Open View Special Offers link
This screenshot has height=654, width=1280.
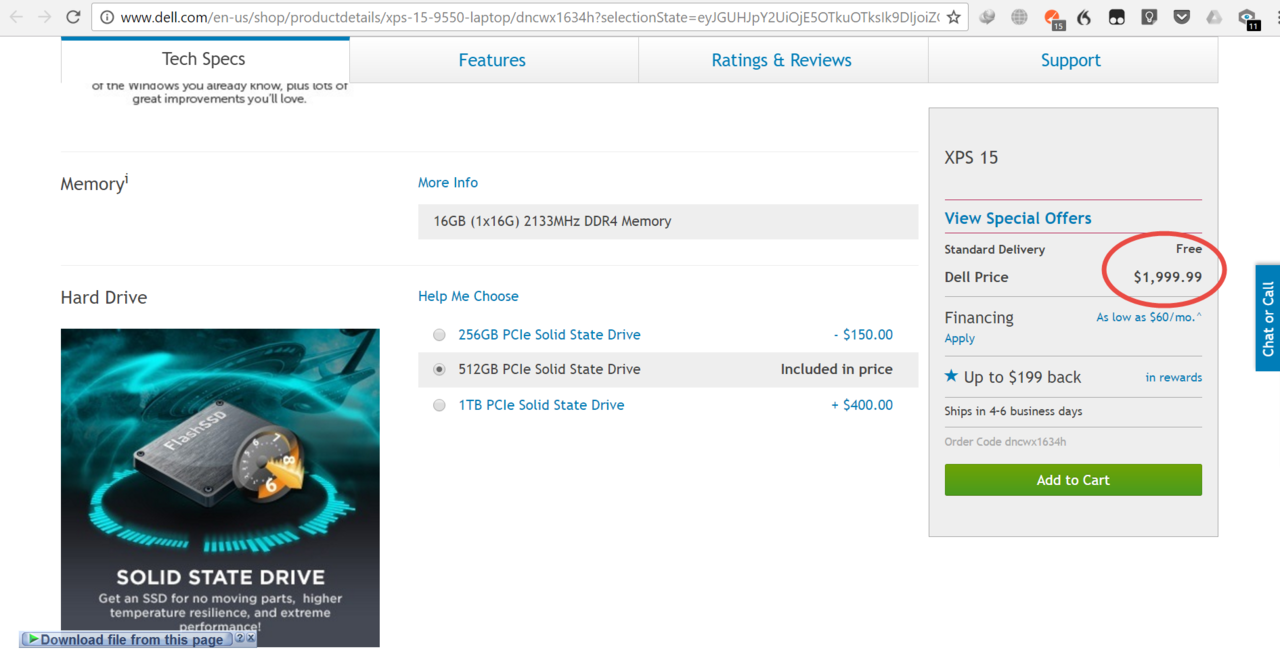click(1018, 218)
